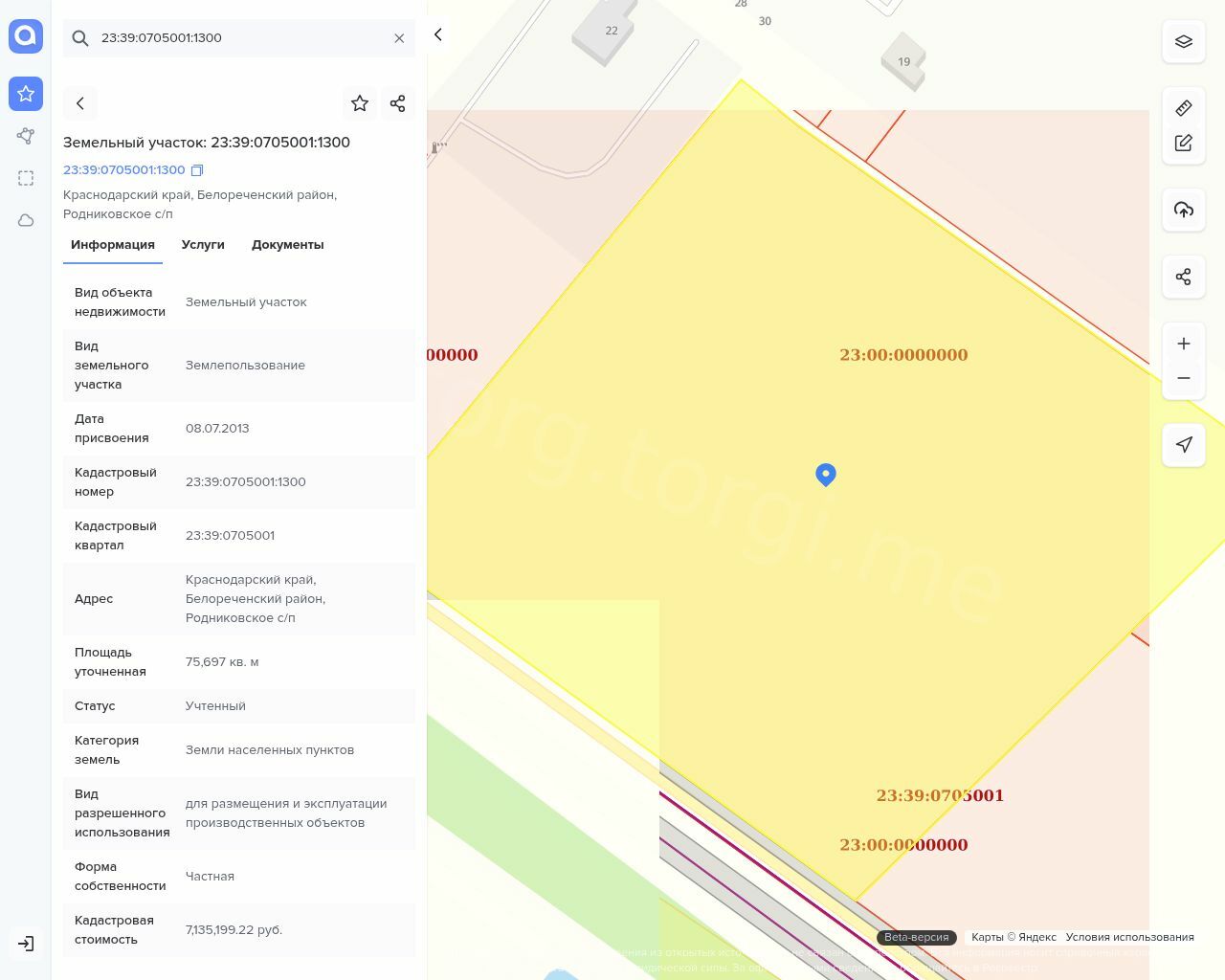Collapse the information side panel
This screenshot has height=980, width=1225.
tap(438, 34)
